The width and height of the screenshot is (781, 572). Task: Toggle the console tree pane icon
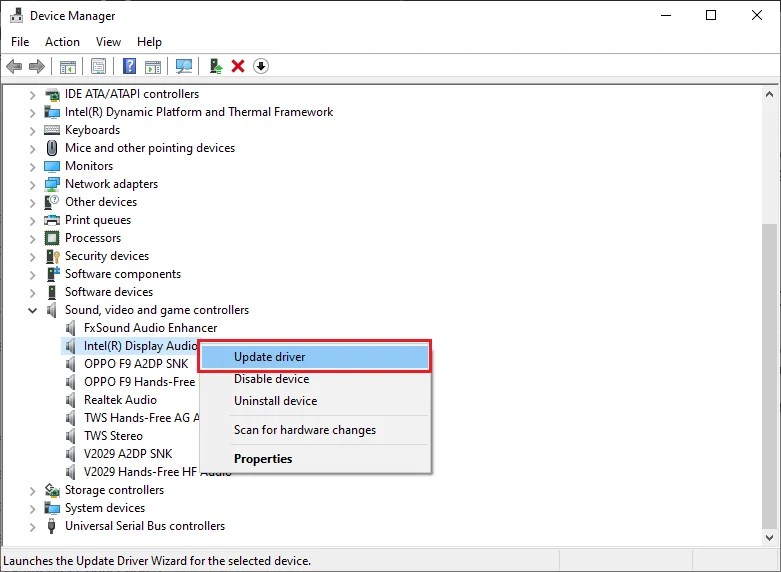click(68, 66)
